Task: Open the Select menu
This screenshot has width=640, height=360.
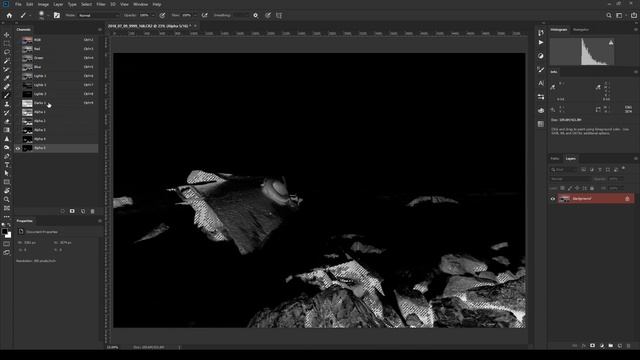Action: point(86,4)
